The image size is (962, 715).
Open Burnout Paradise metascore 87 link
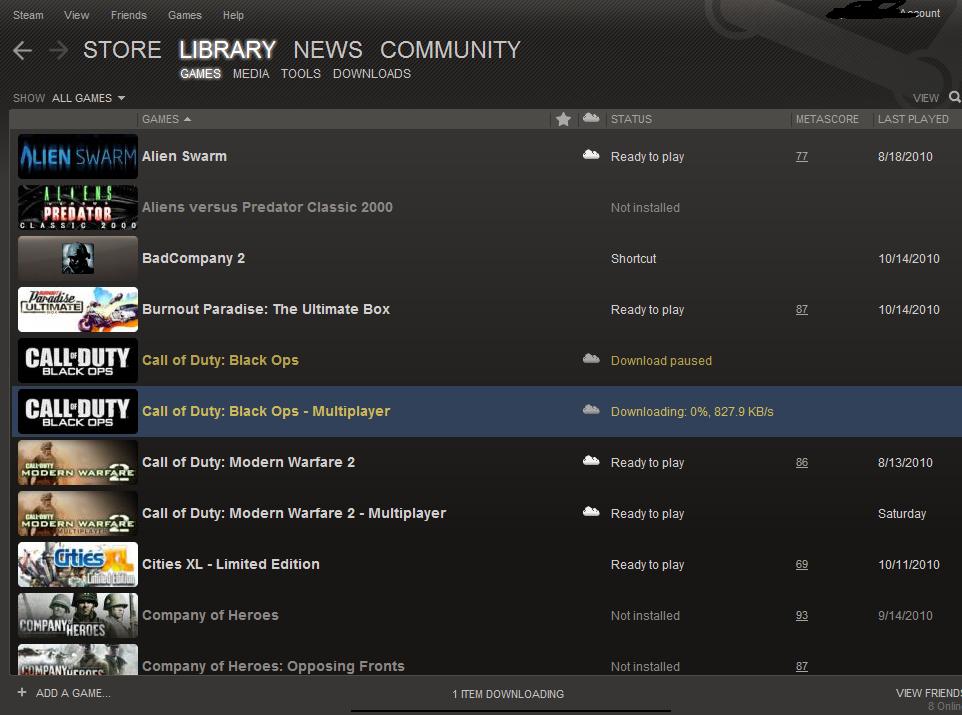click(802, 309)
